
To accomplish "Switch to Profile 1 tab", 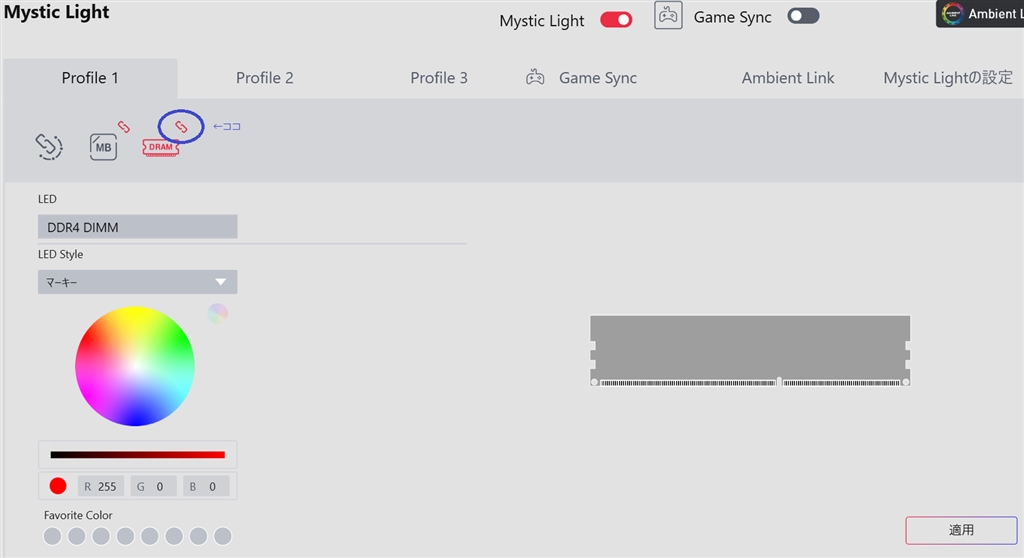I will coord(90,78).
